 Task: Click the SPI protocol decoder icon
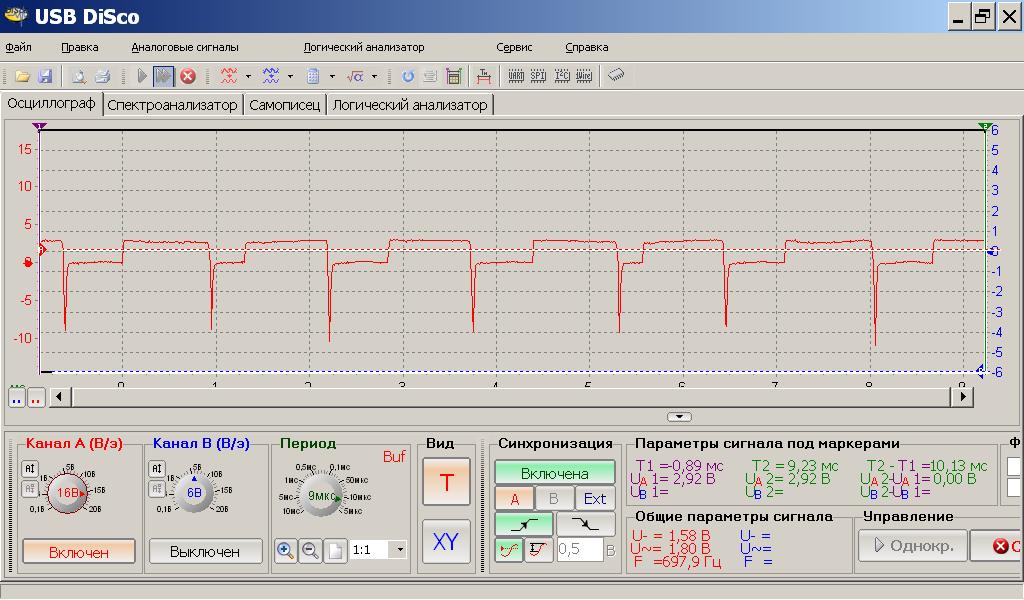coord(539,76)
